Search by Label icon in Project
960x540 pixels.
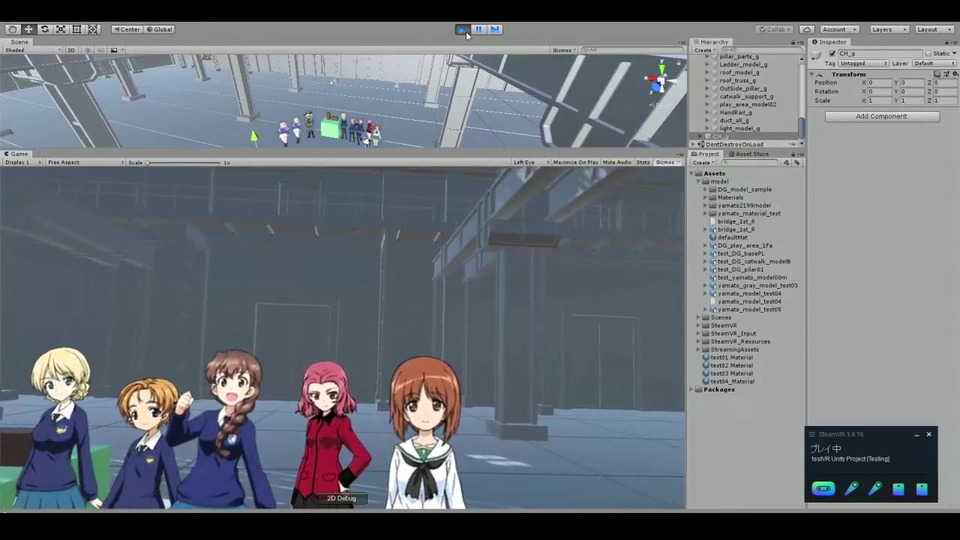(x=797, y=163)
